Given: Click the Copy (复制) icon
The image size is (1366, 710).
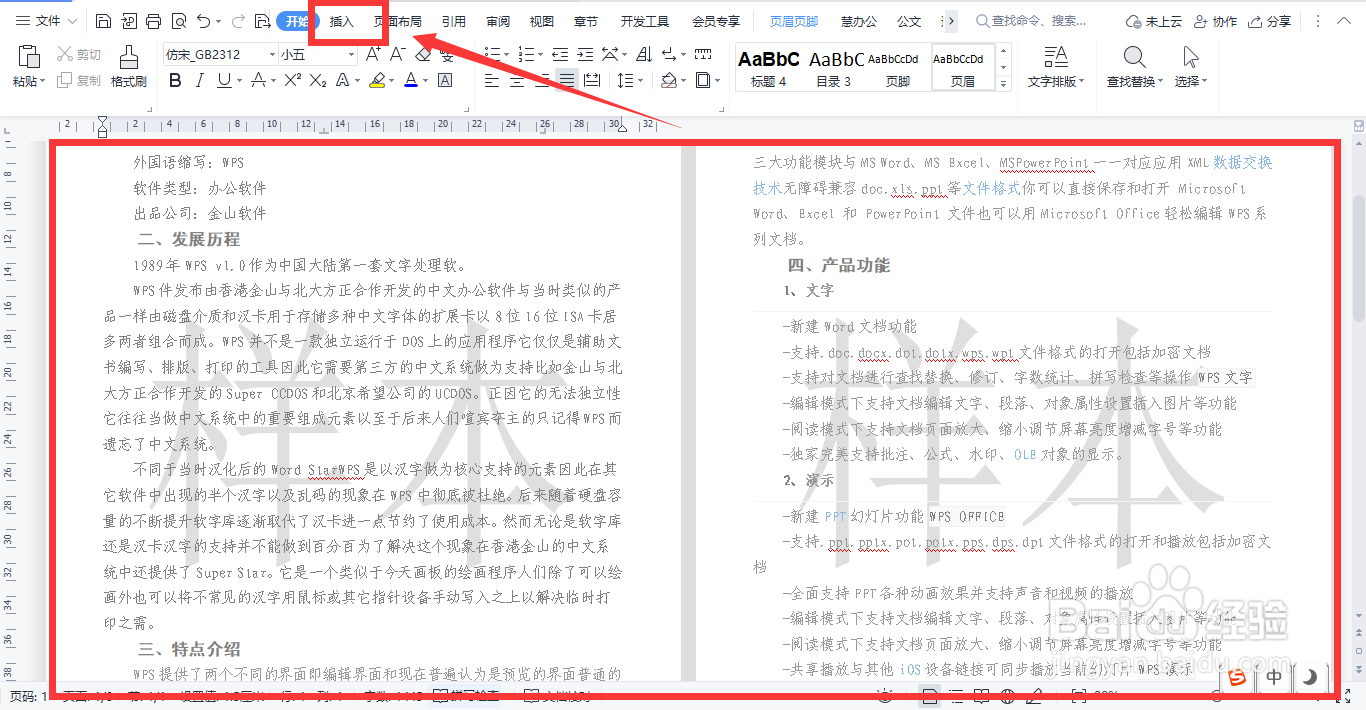Looking at the screenshot, I should click(x=65, y=81).
